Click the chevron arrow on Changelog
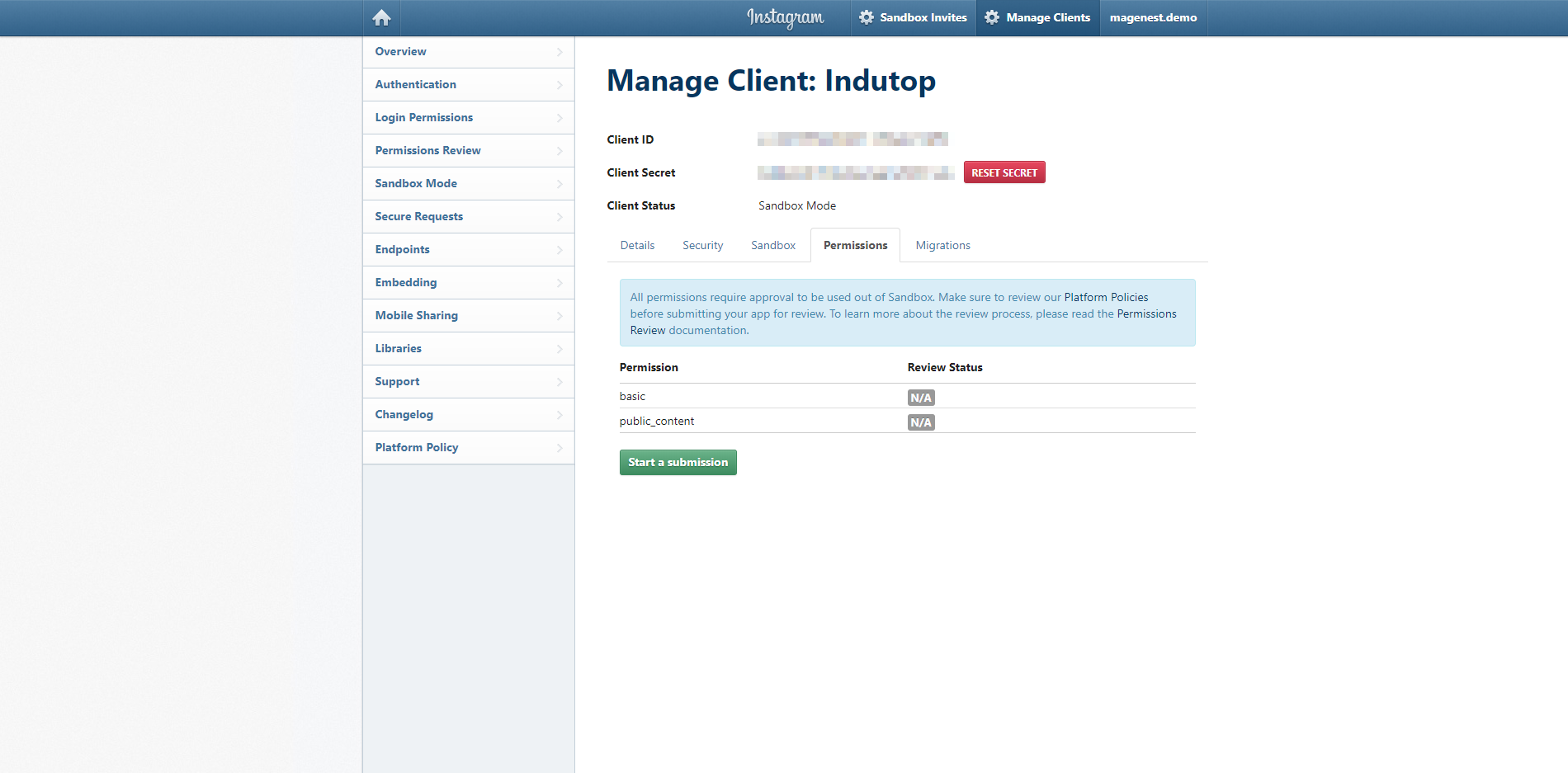 560,415
